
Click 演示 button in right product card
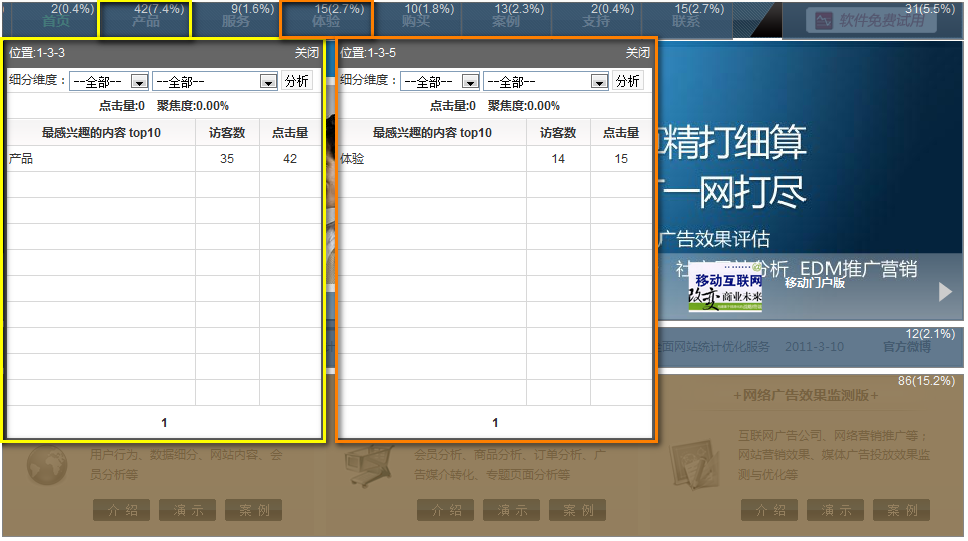pos(835,511)
